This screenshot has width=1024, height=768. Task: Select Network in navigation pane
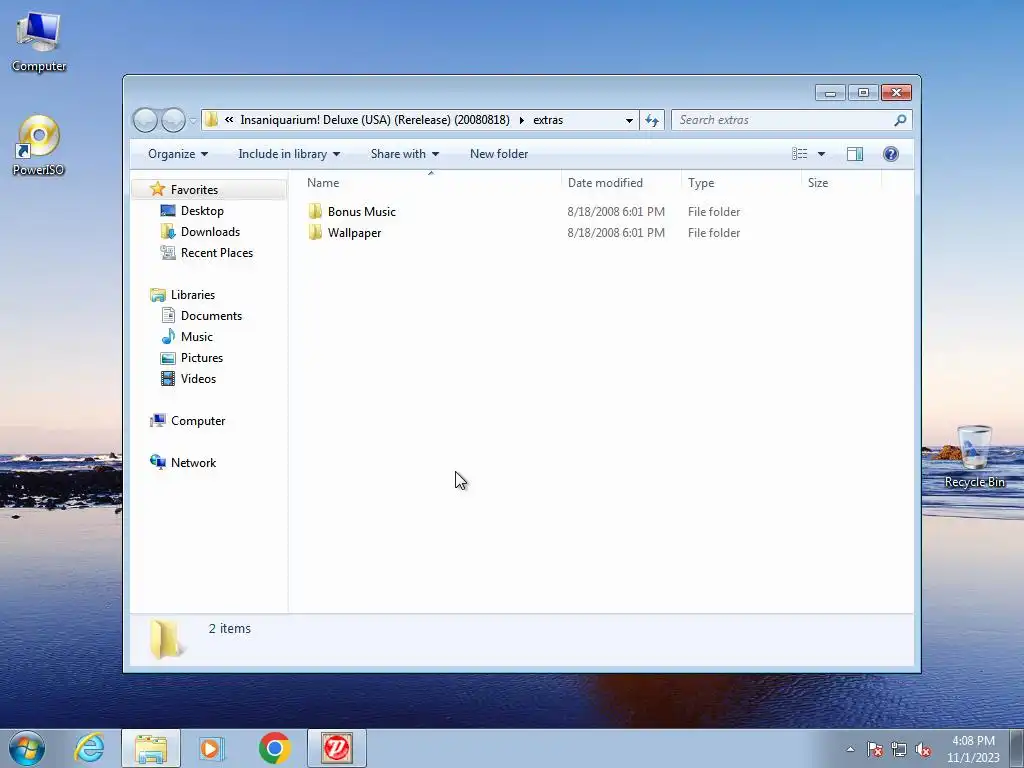coord(193,462)
